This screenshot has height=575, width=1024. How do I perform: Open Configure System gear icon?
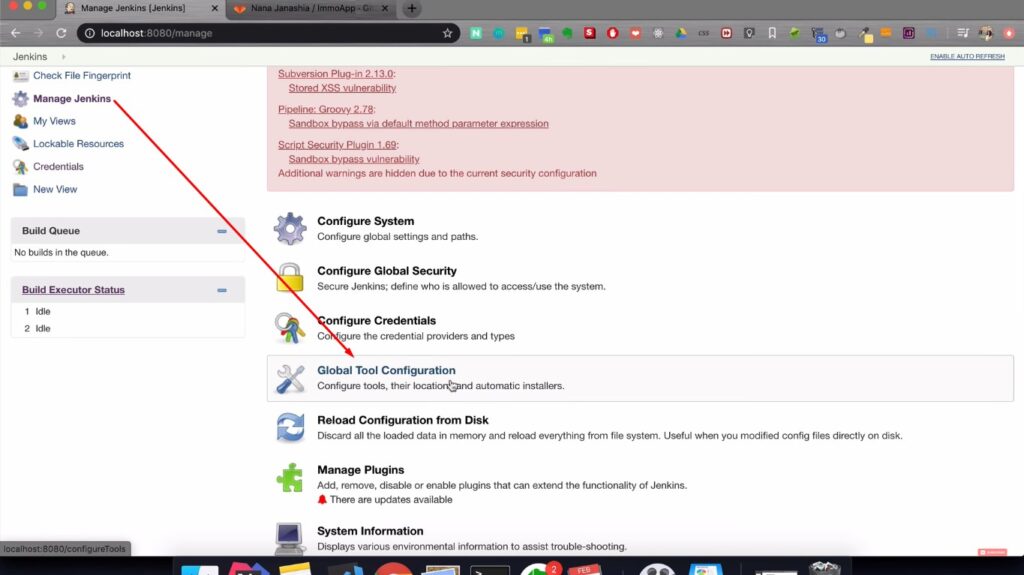coord(290,229)
